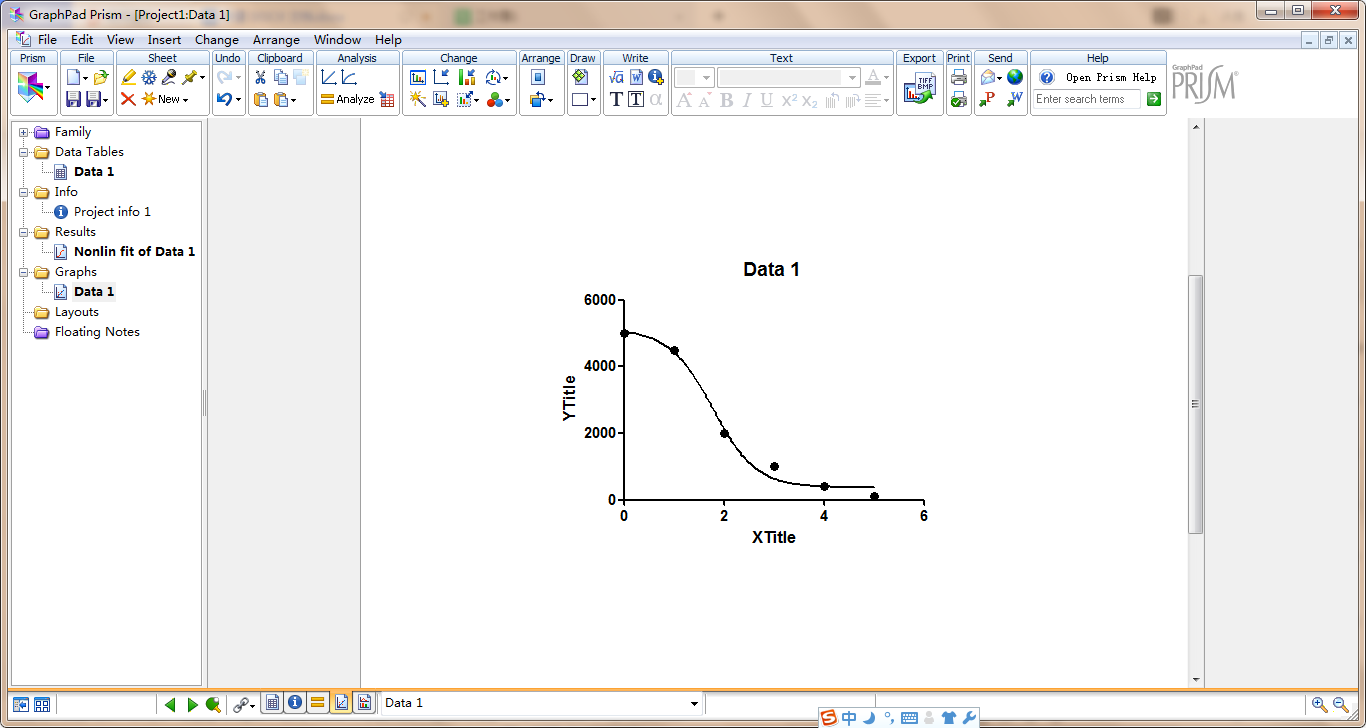
Task: Export graph as TIFF BMP
Action: pos(919,88)
